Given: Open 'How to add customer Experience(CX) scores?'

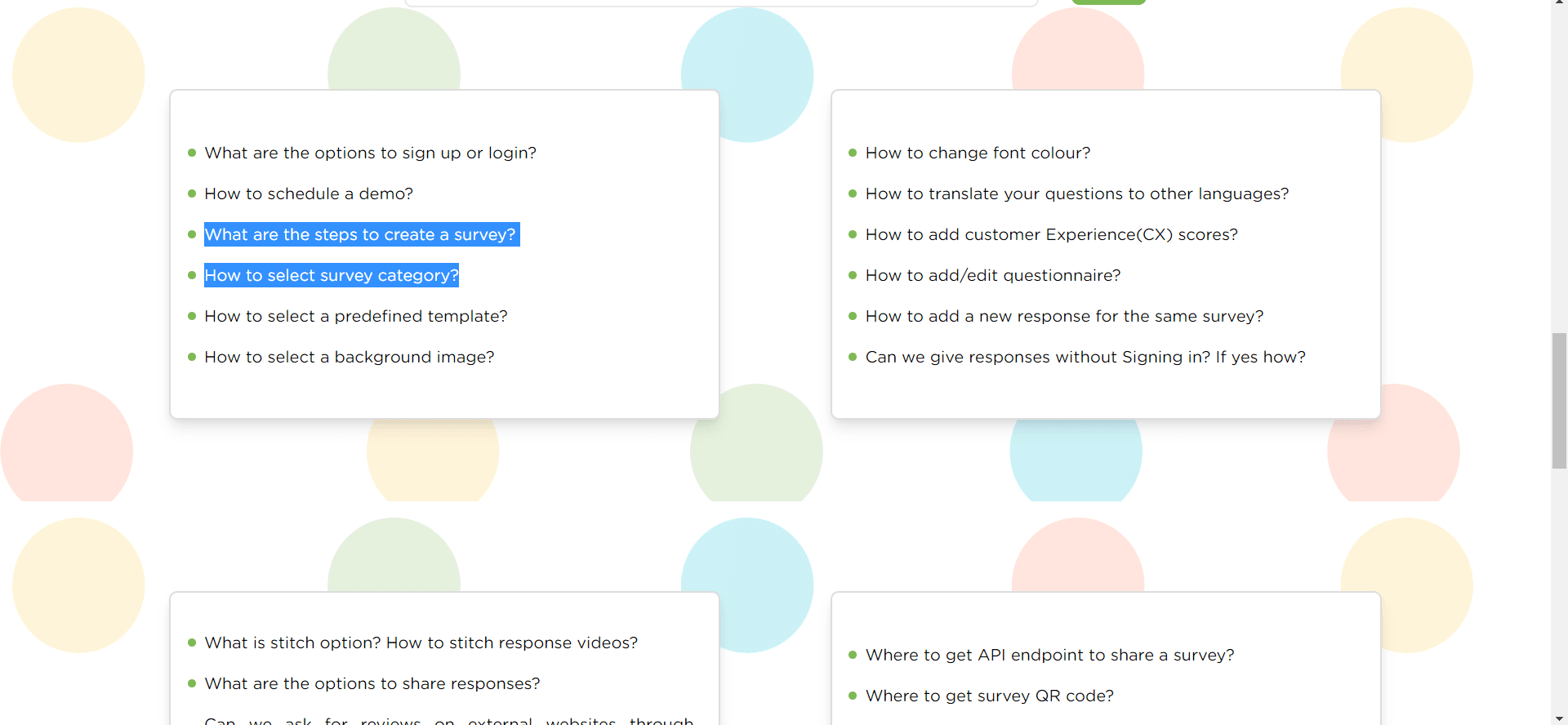Looking at the screenshot, I should (1052, 234).
